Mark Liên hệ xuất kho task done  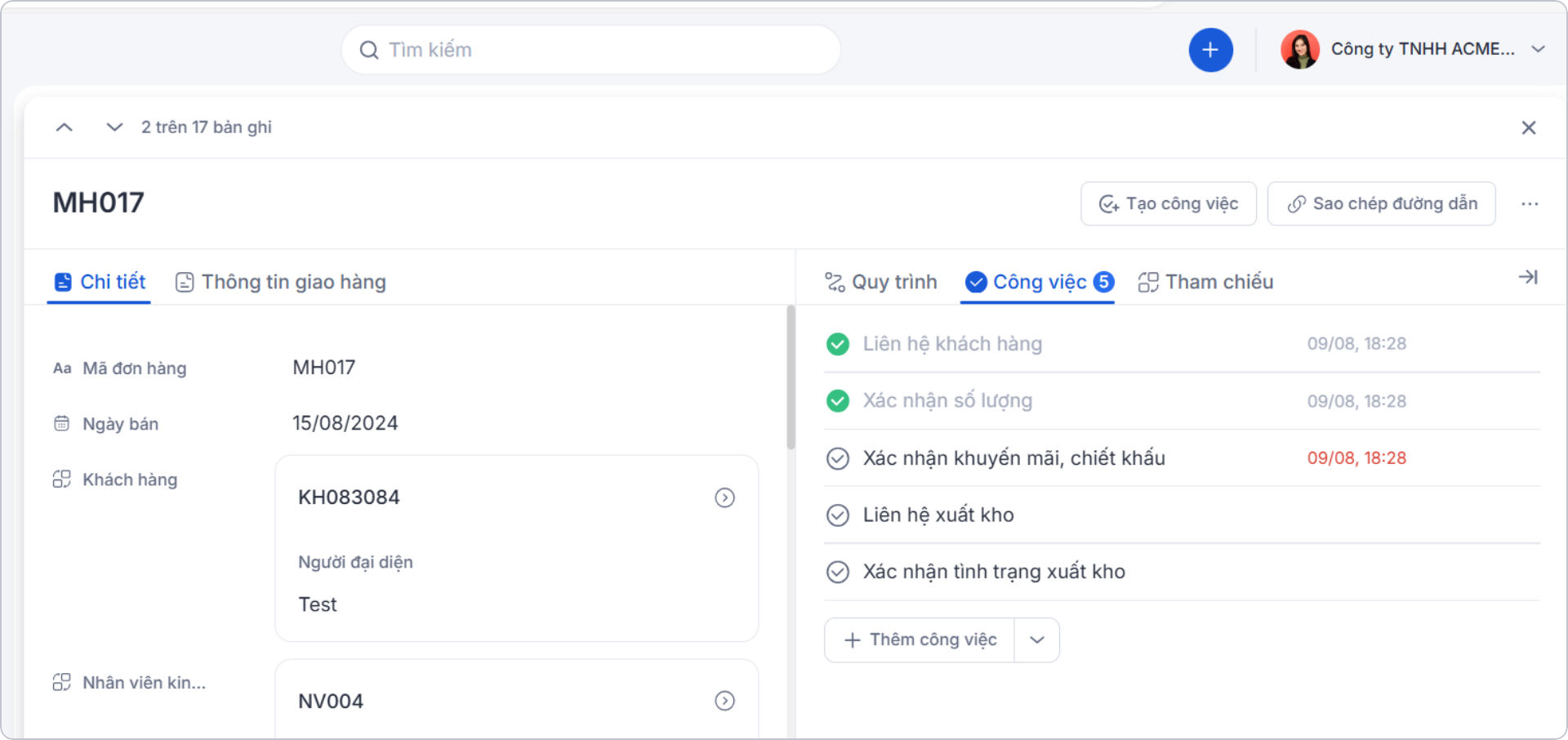tap(838, 515)
